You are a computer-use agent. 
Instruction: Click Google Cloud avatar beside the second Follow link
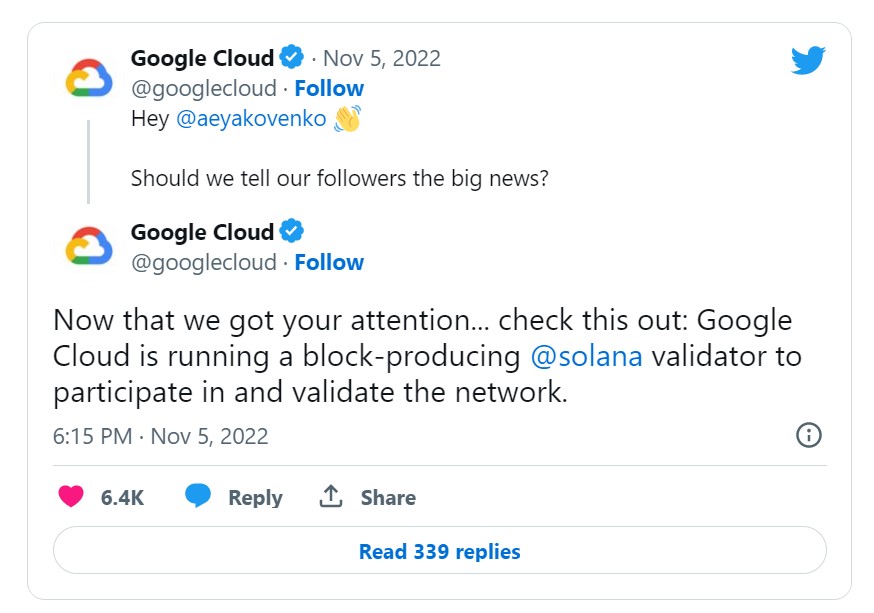89,246
